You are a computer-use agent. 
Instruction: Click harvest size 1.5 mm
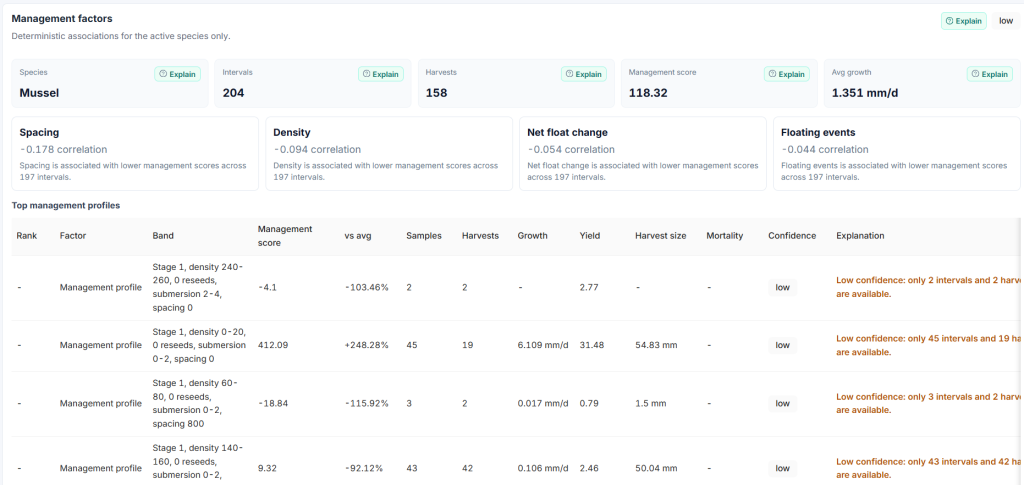click(x=650, y=403)
